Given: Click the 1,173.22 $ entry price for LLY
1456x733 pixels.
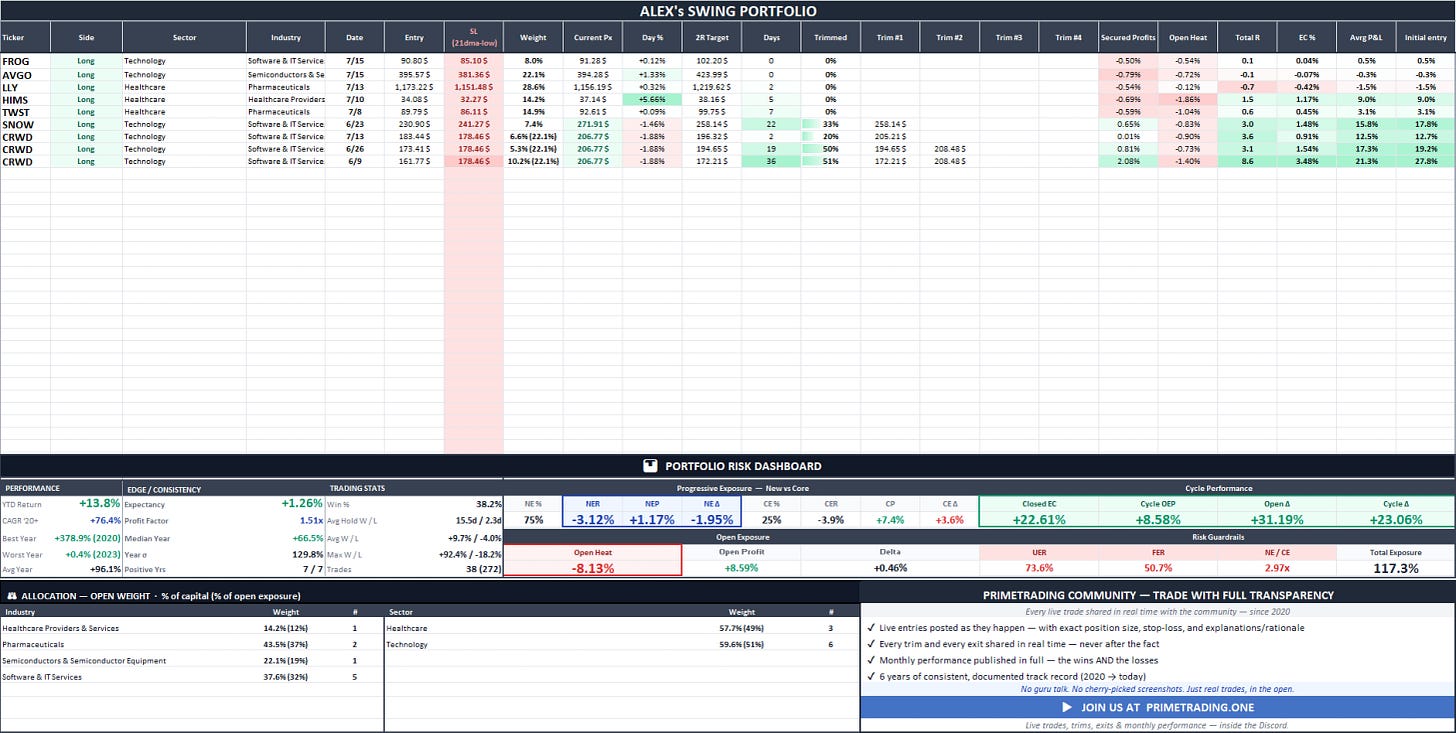Looking at the screenshot, I should [414, 86].
